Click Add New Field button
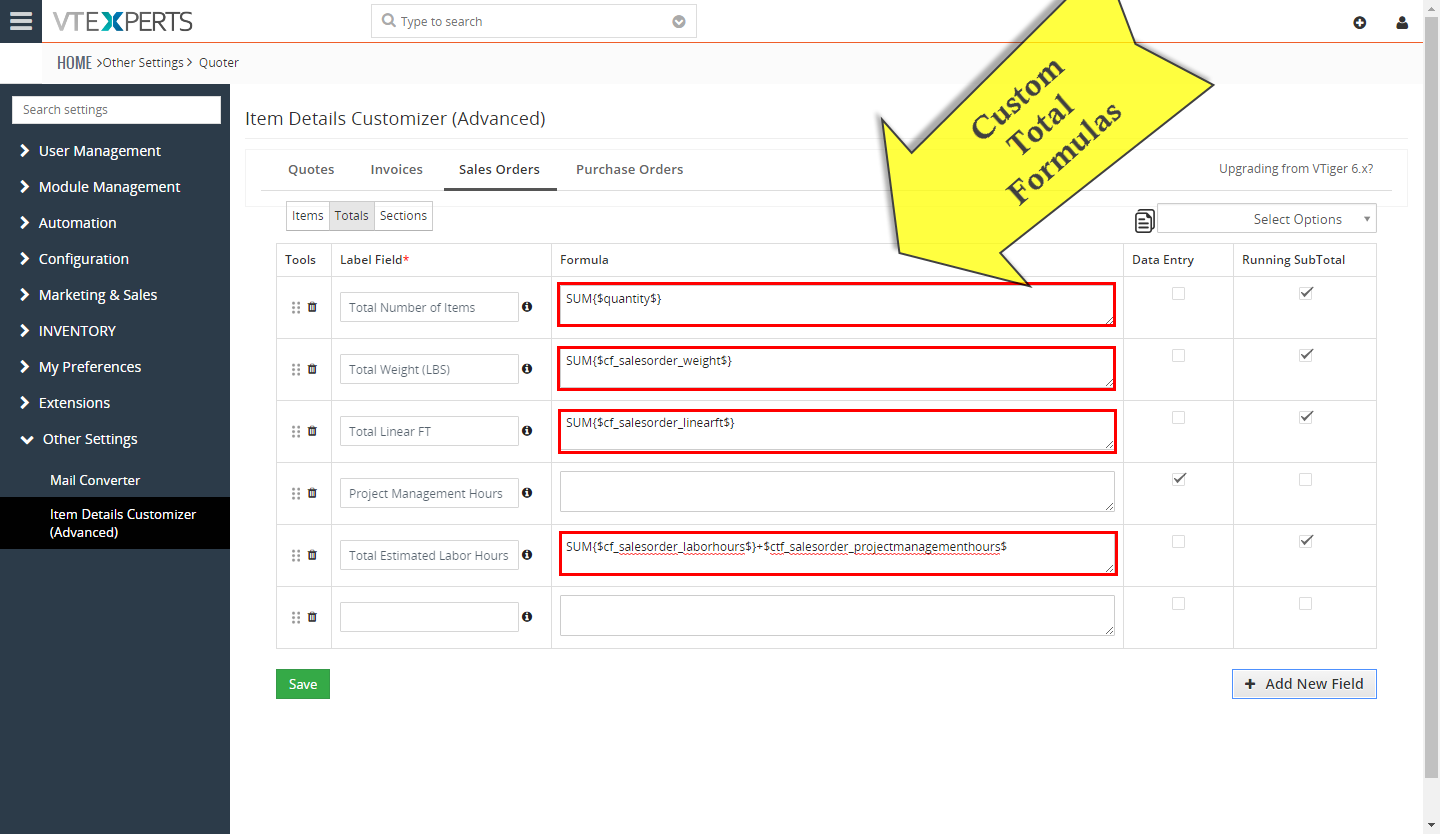The height and width of the screenshot is (834, 1440). tap(1304, 684)
